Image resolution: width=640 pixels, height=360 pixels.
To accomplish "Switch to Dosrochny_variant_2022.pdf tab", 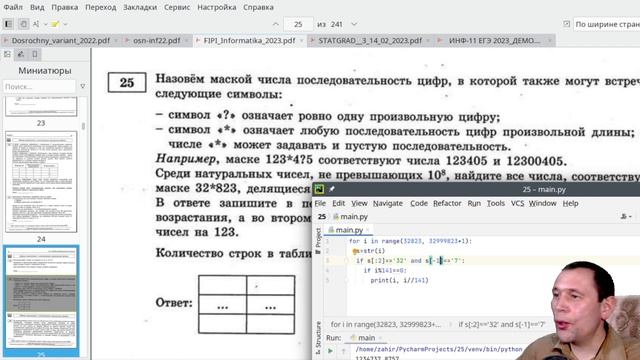I will point(60,40).
